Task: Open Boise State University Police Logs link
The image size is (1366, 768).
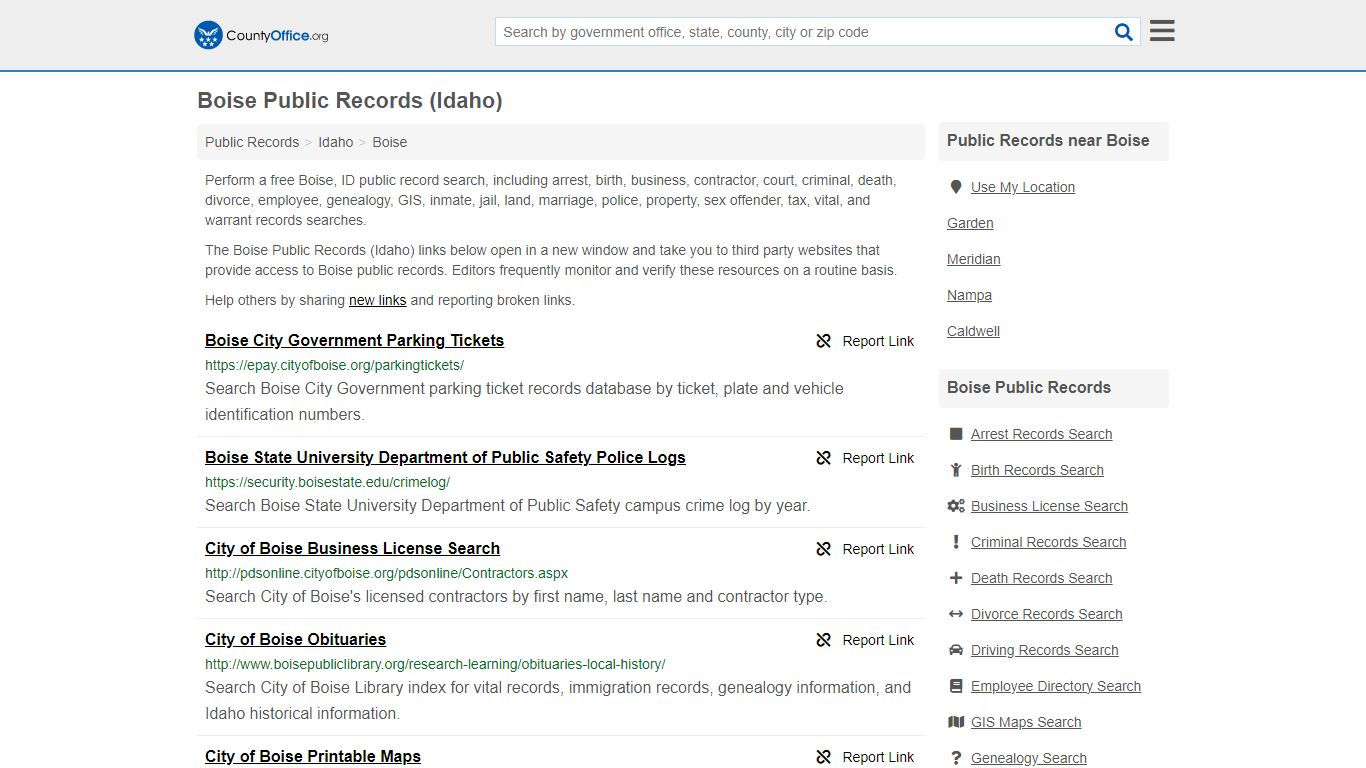Action: [x=445, y=457]
